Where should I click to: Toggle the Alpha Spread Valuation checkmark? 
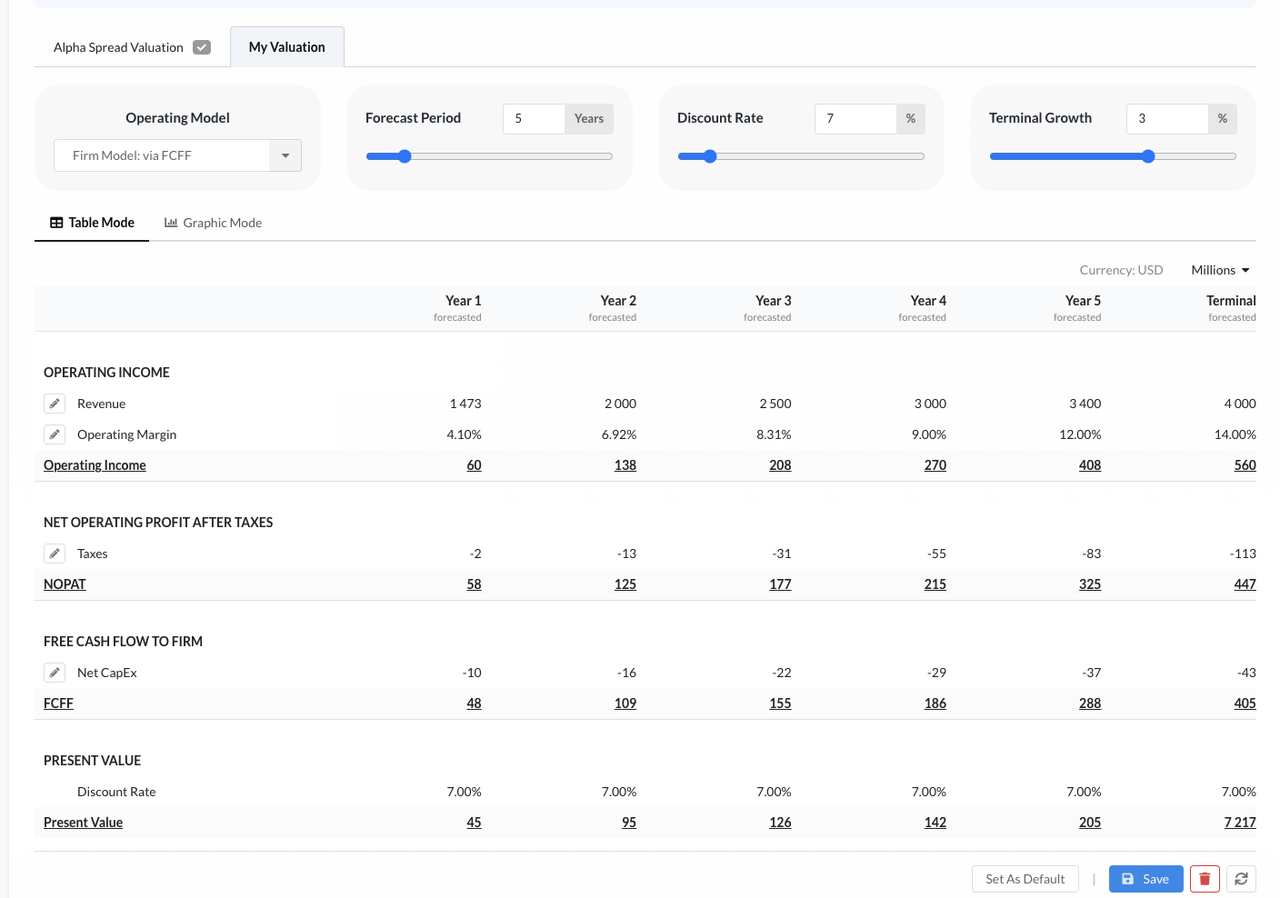tap(202, 47)
